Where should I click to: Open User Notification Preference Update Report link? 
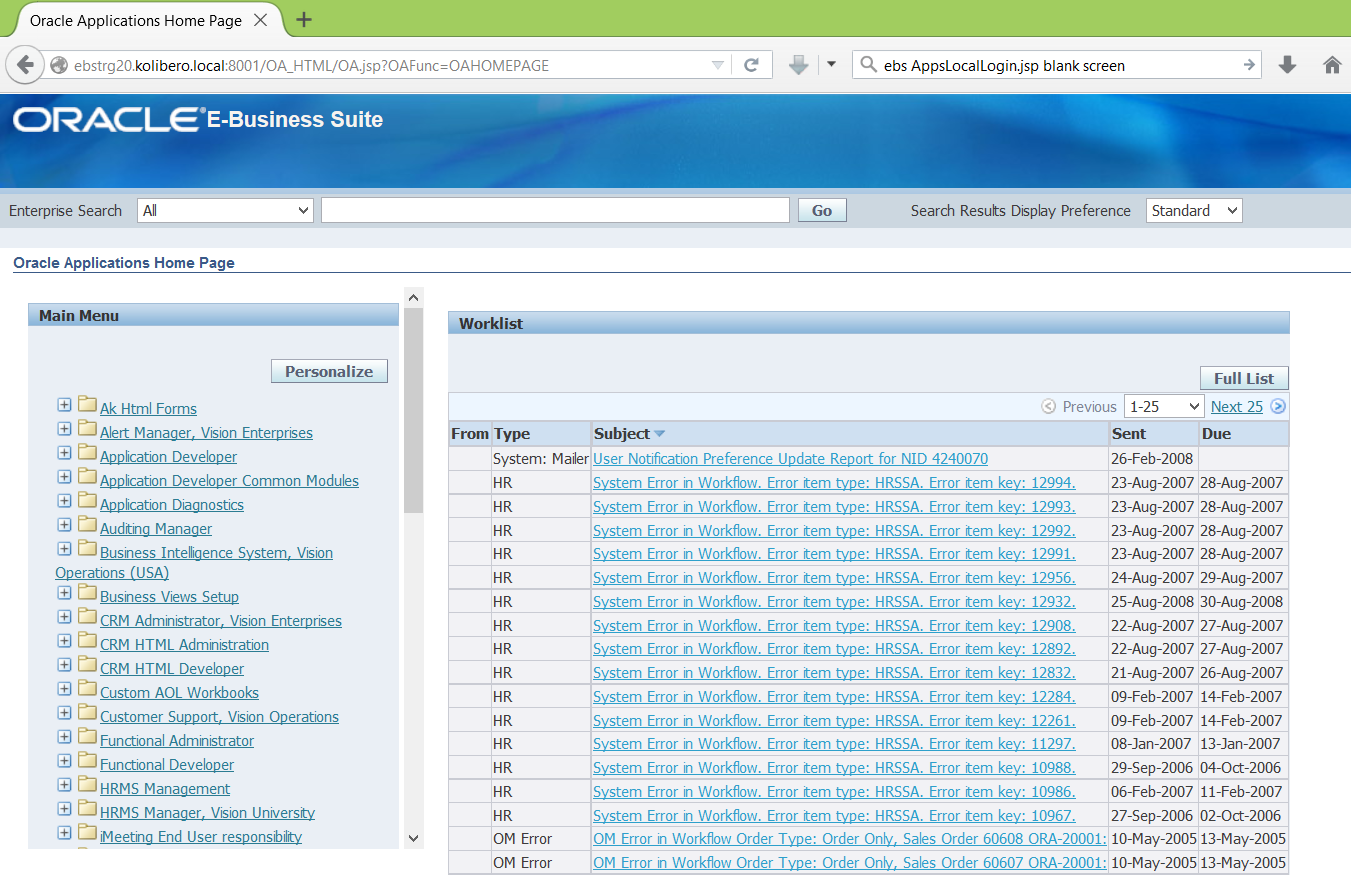[790, 459]
